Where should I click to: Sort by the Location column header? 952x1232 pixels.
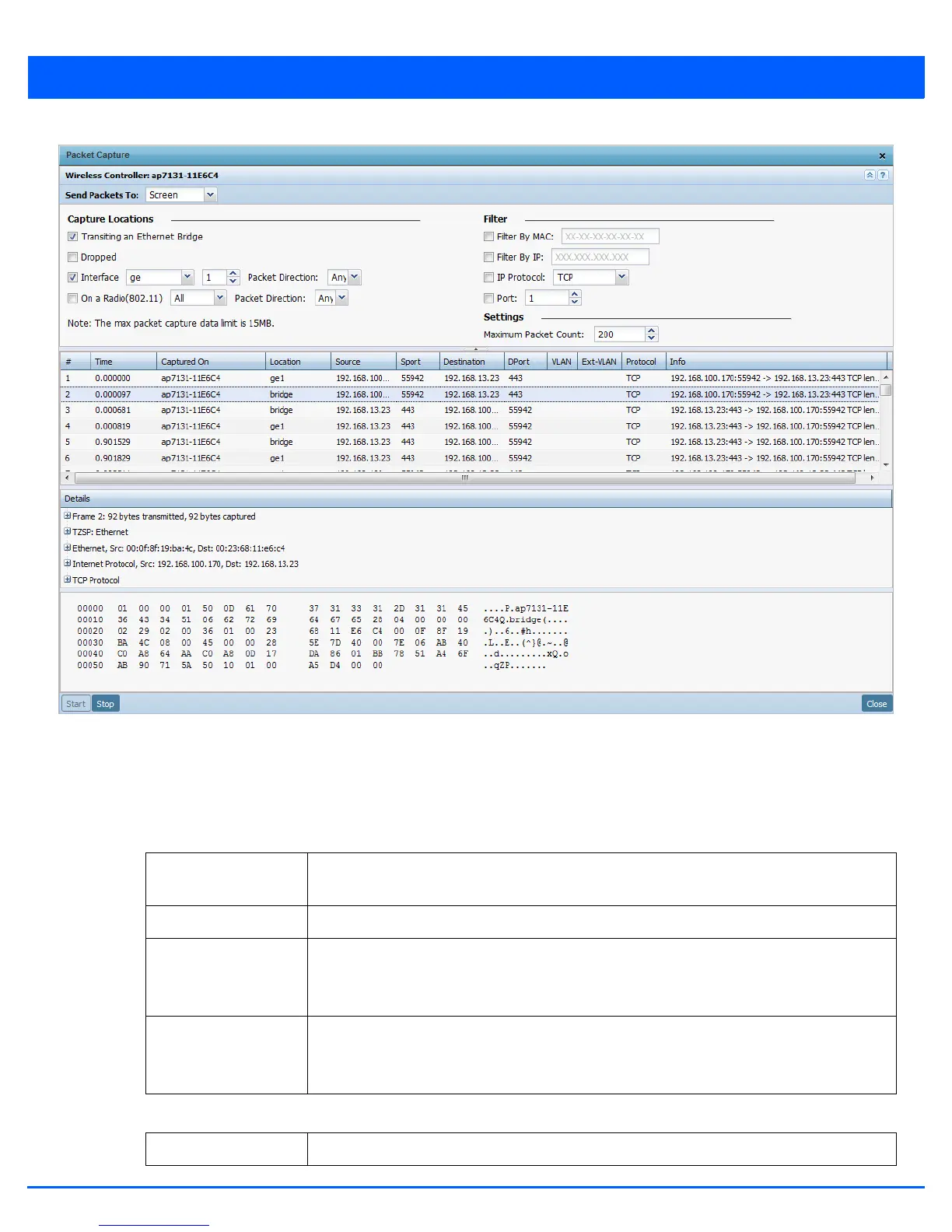pyautogui.click(x=298, y=362)
